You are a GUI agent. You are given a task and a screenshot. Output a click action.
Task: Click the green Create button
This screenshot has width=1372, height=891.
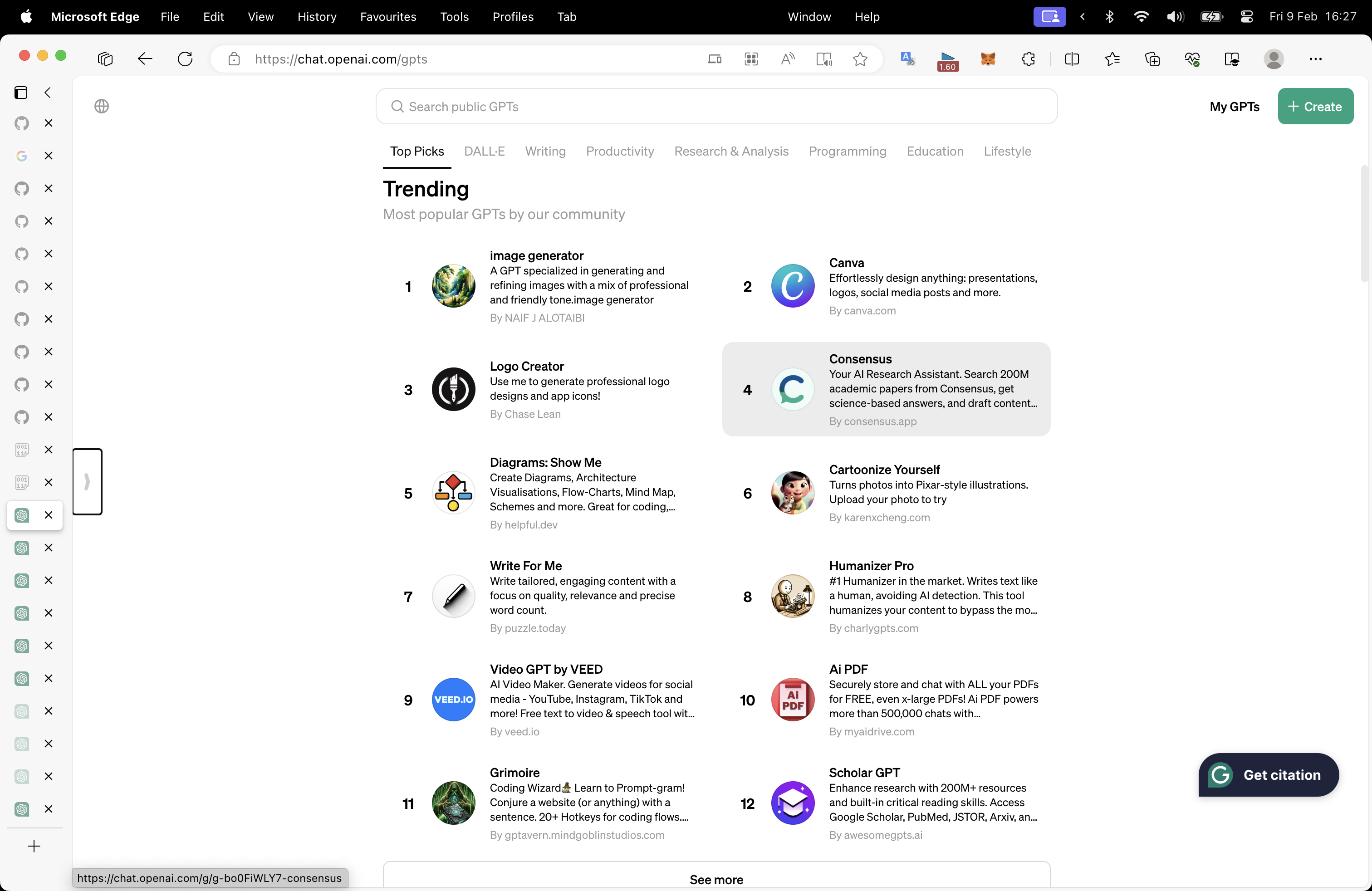point(1315,106)
